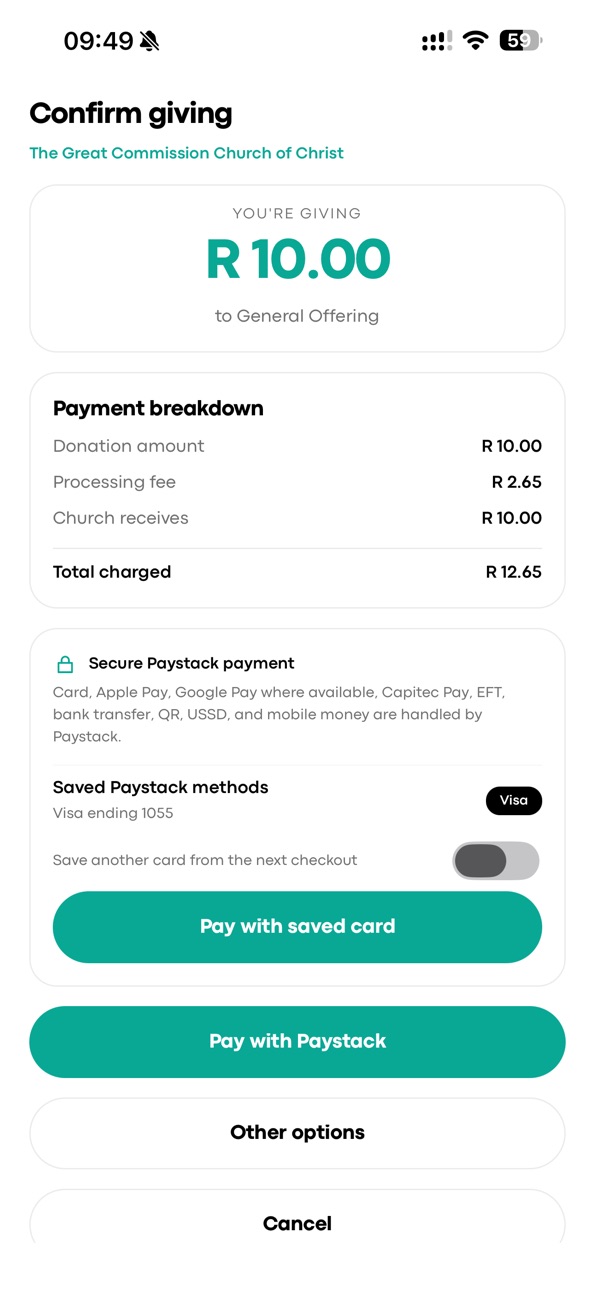The image size is (595, 1290).
Task: Tap the Church receives row
Action: click(x=297, y=518)
